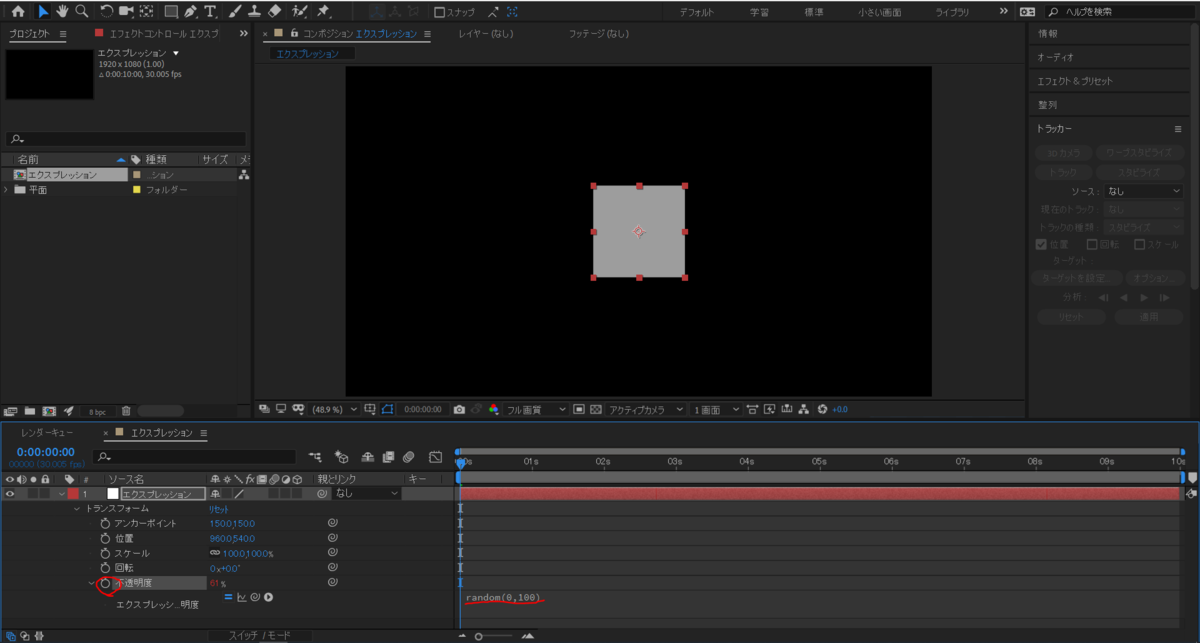Select the Rectangle shape tool
This screenshot has width=1200, height=643.
(x=171, y=12)
